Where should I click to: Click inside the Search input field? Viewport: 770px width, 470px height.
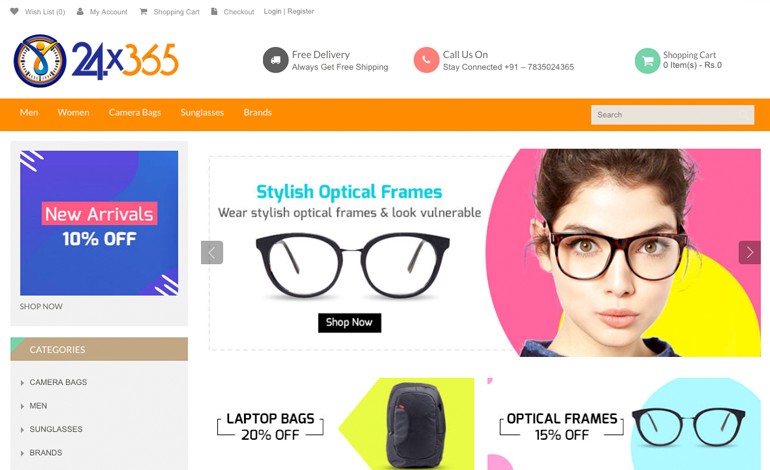tap(672, 115)
